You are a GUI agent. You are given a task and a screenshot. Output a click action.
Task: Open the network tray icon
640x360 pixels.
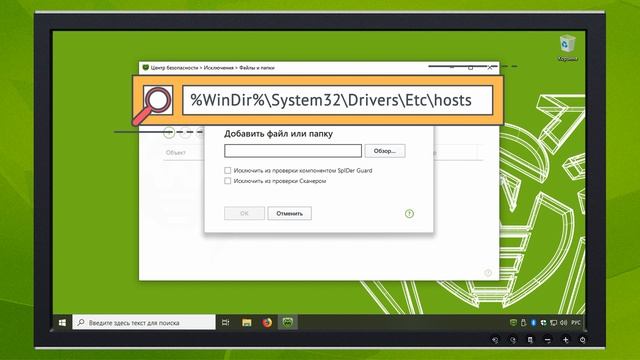[x=553, y=322]
